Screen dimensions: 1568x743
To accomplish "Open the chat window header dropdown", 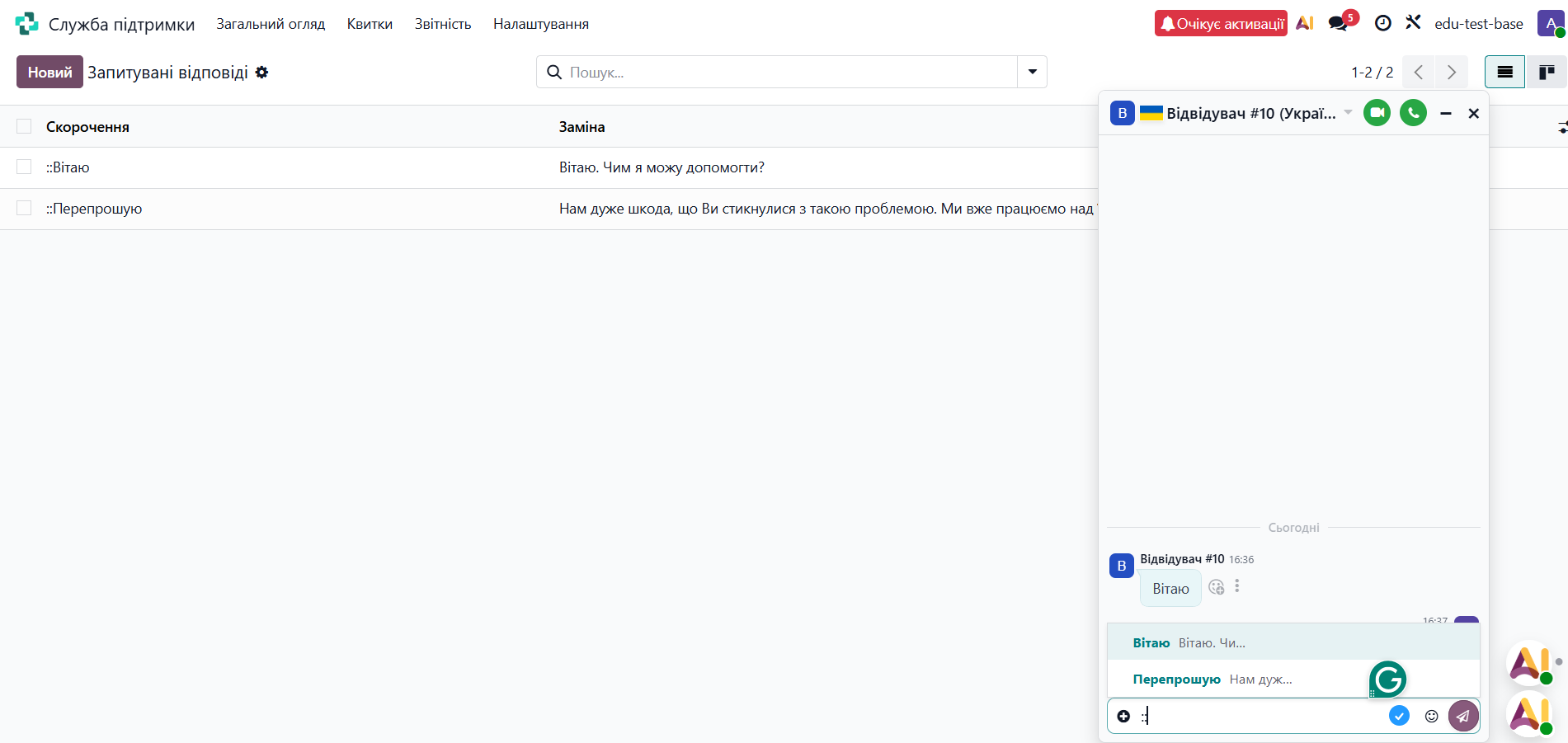I will 1348,112.
